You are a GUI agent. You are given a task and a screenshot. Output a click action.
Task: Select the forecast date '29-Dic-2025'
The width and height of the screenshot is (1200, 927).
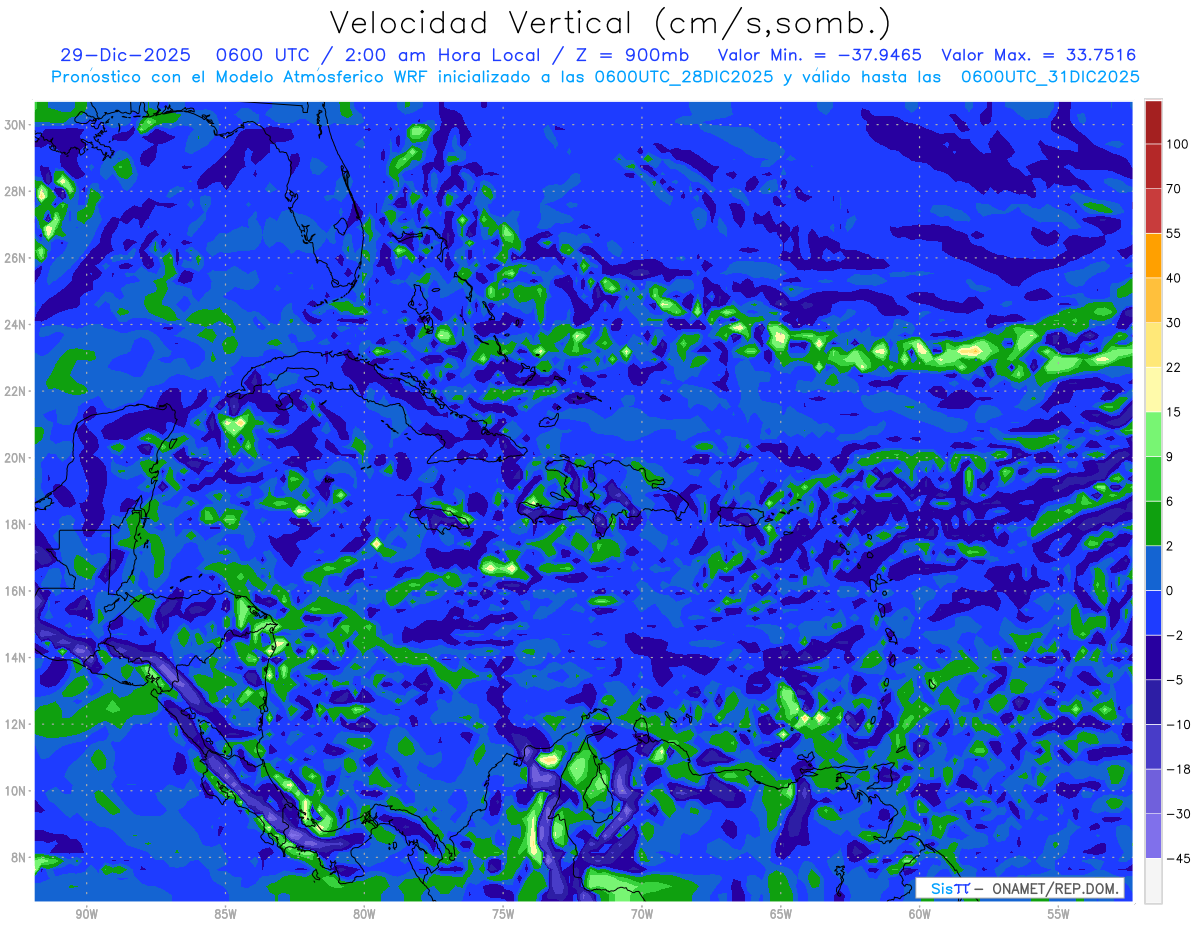(125, 56)
